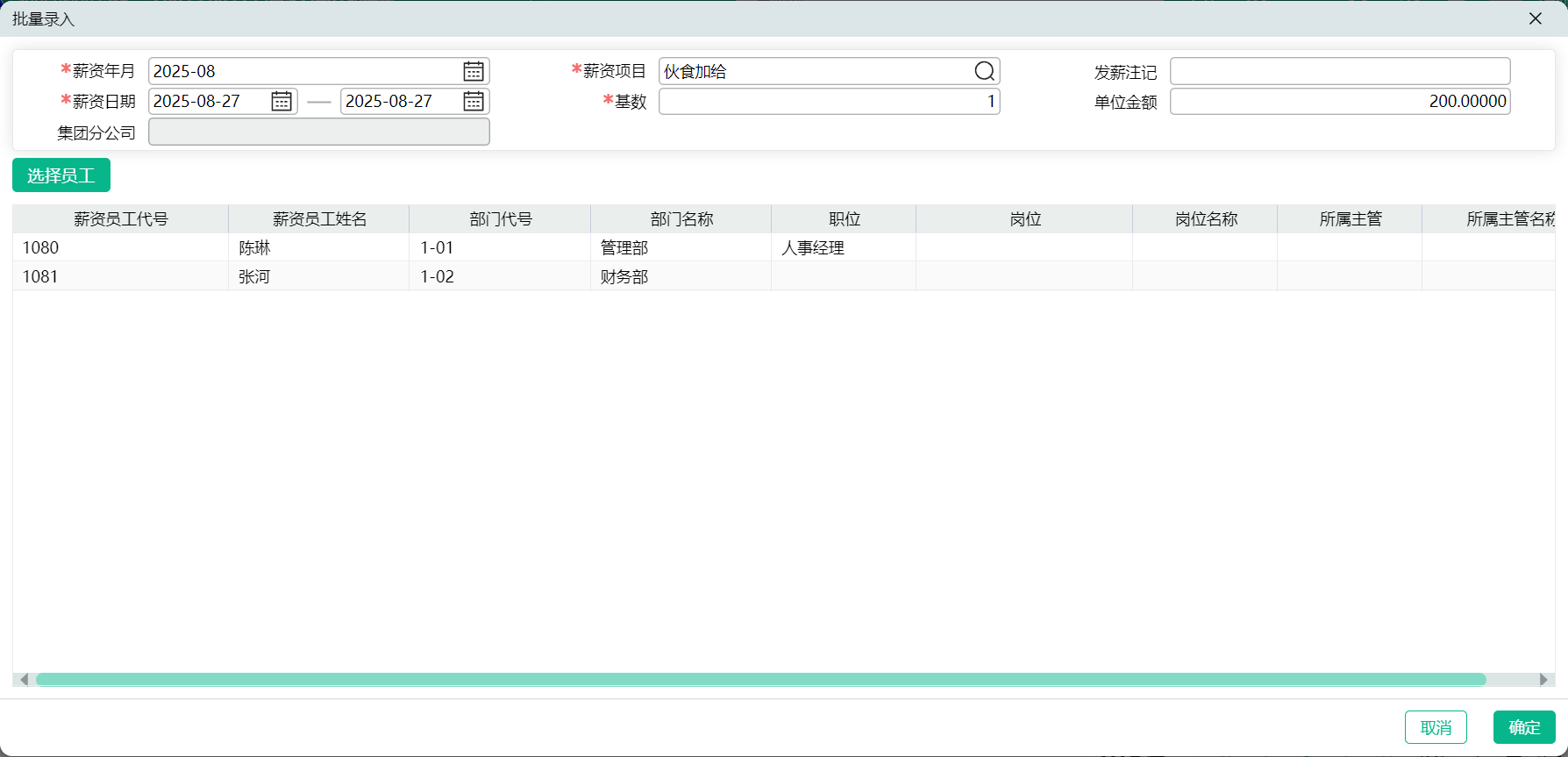Click the 部门名称 column header
The width and height of the screenshot is (1568, 757).
click(x=681, y=219)
